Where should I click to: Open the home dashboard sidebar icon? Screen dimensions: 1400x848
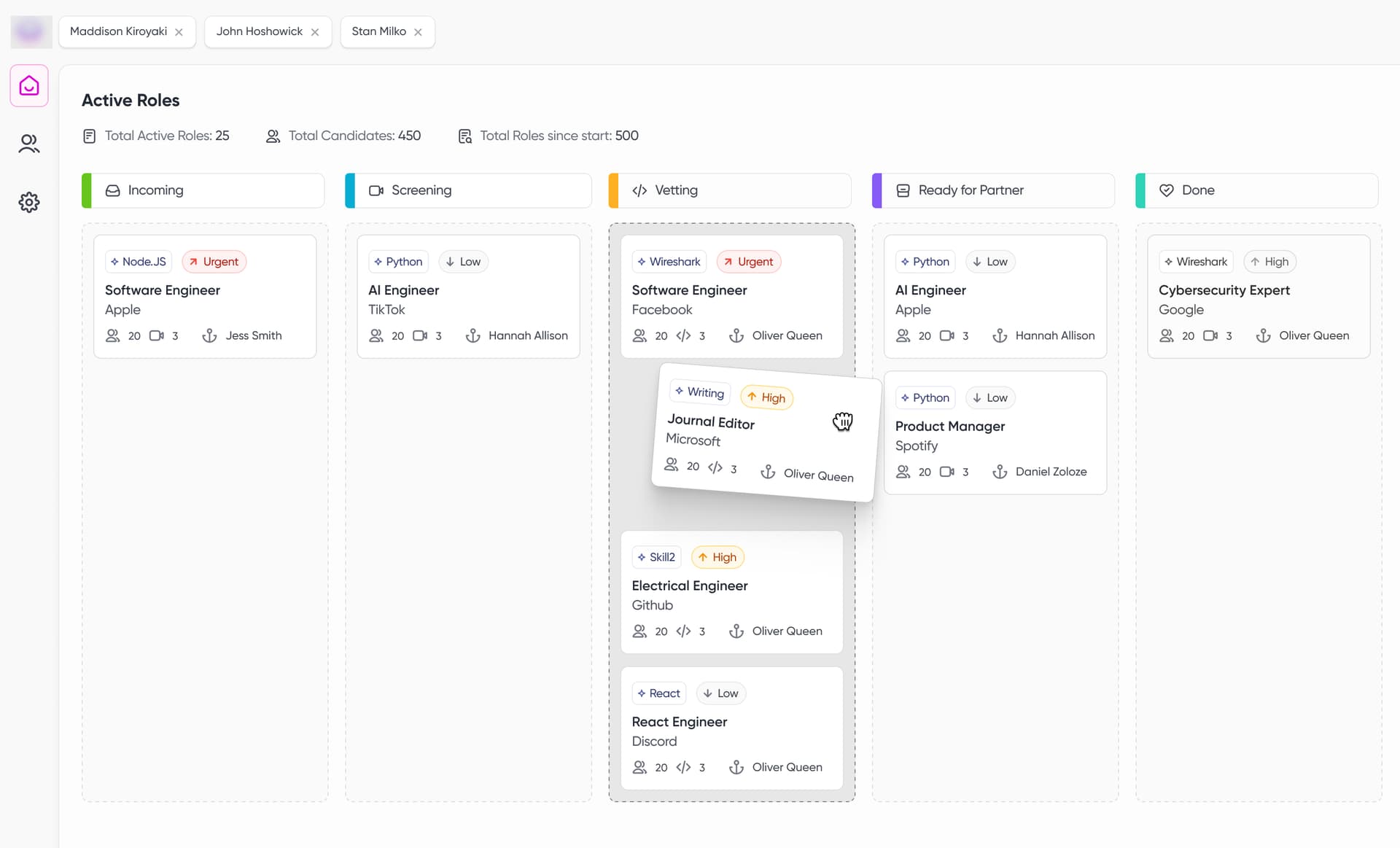coord(29,86)
